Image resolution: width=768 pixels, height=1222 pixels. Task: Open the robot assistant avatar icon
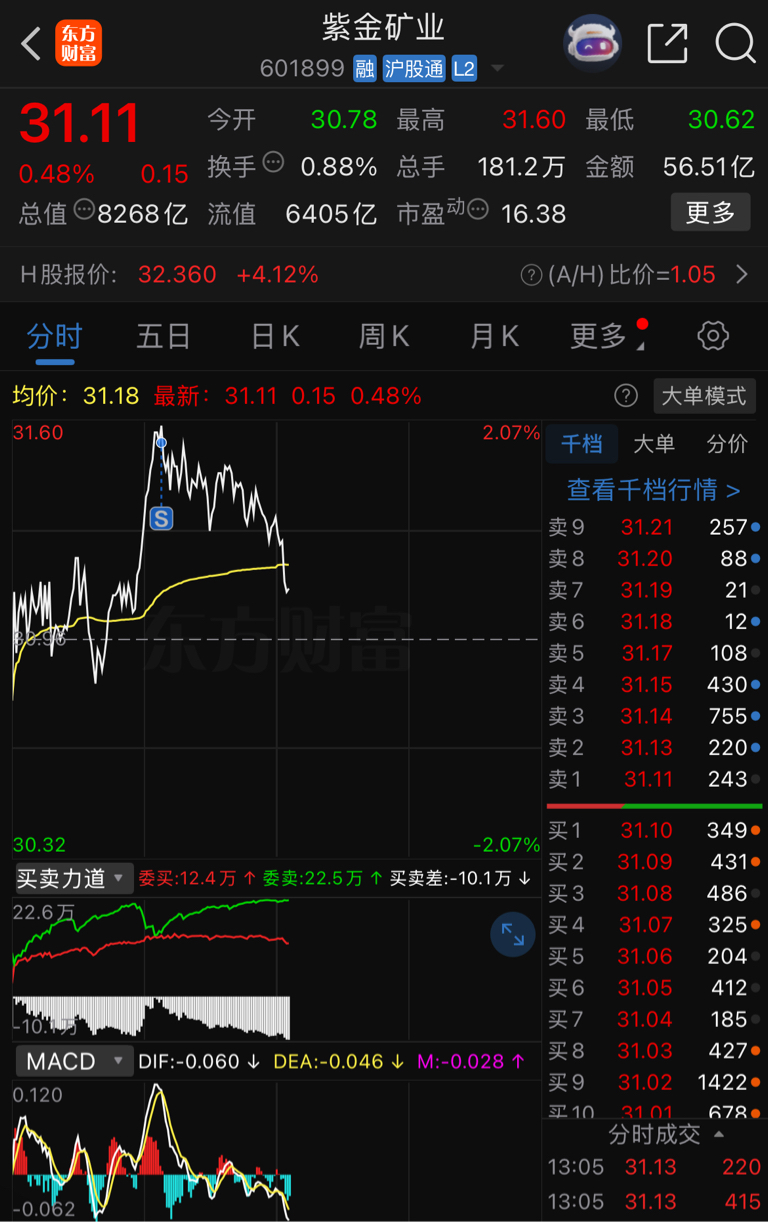click(593, 43)
